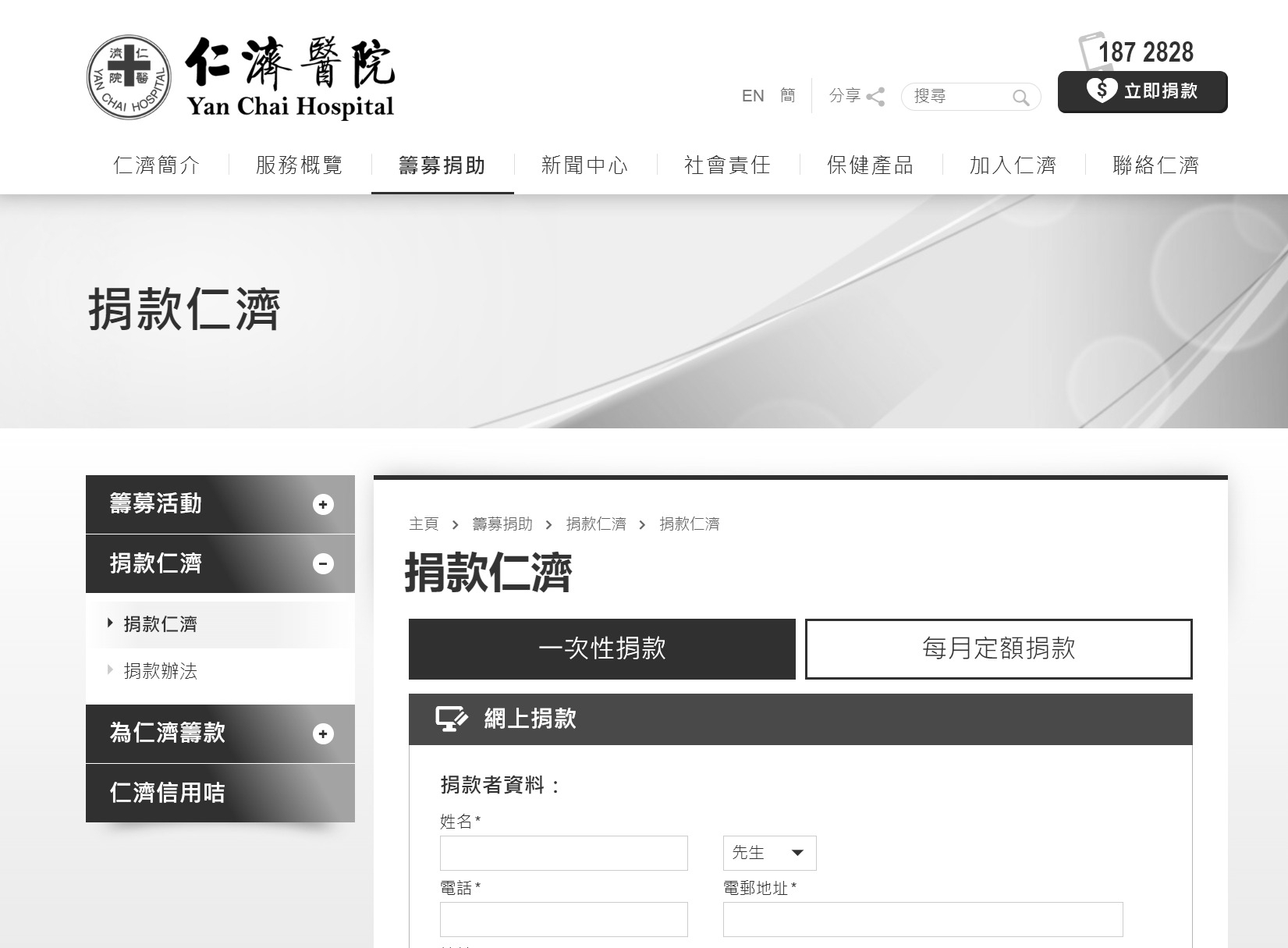Select the 一次性捐款 tab
This screenshot has width=1288, height=948.
tap(601, 648)
